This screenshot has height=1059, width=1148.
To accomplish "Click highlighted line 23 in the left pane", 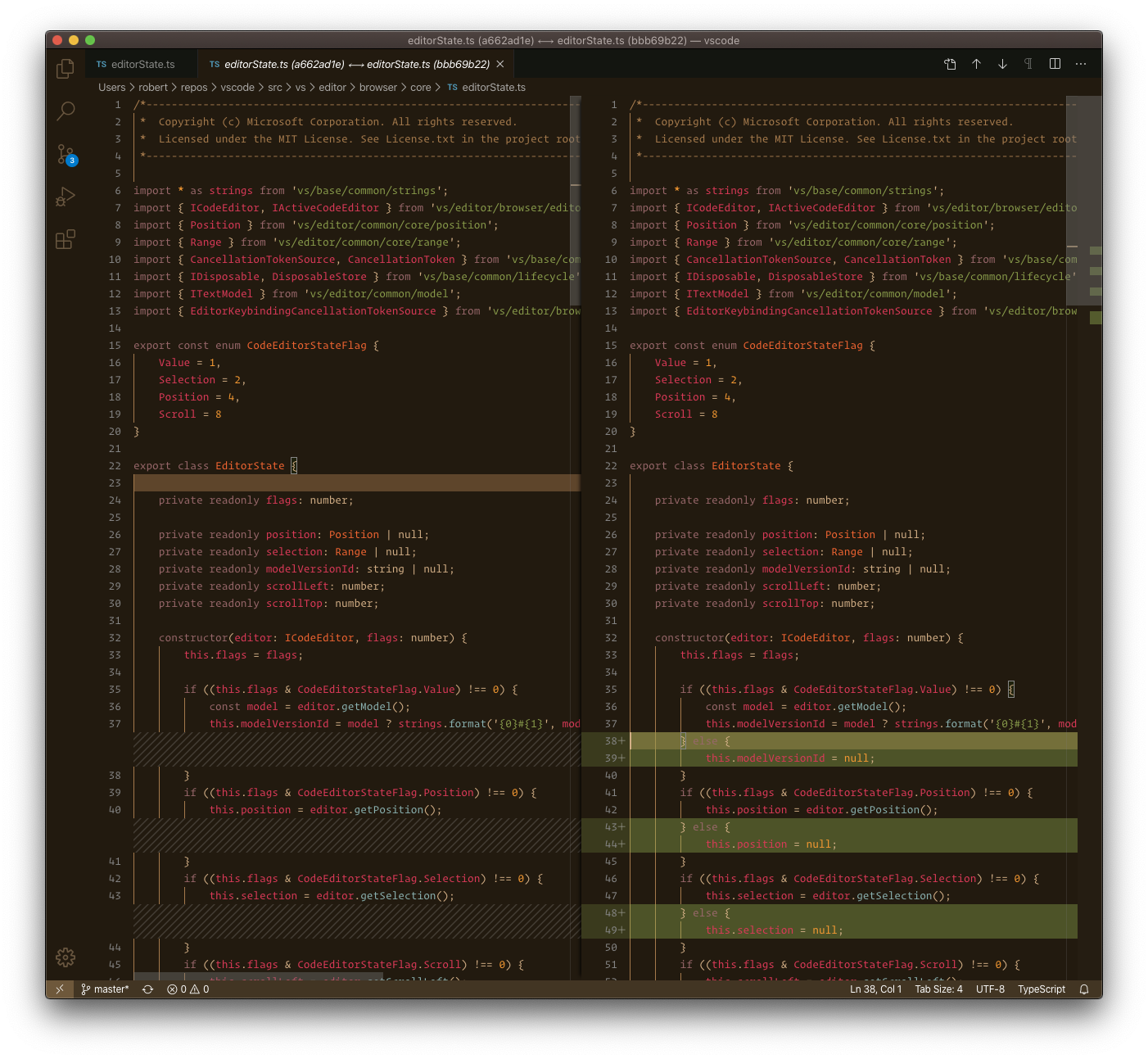I will point(357,483).
